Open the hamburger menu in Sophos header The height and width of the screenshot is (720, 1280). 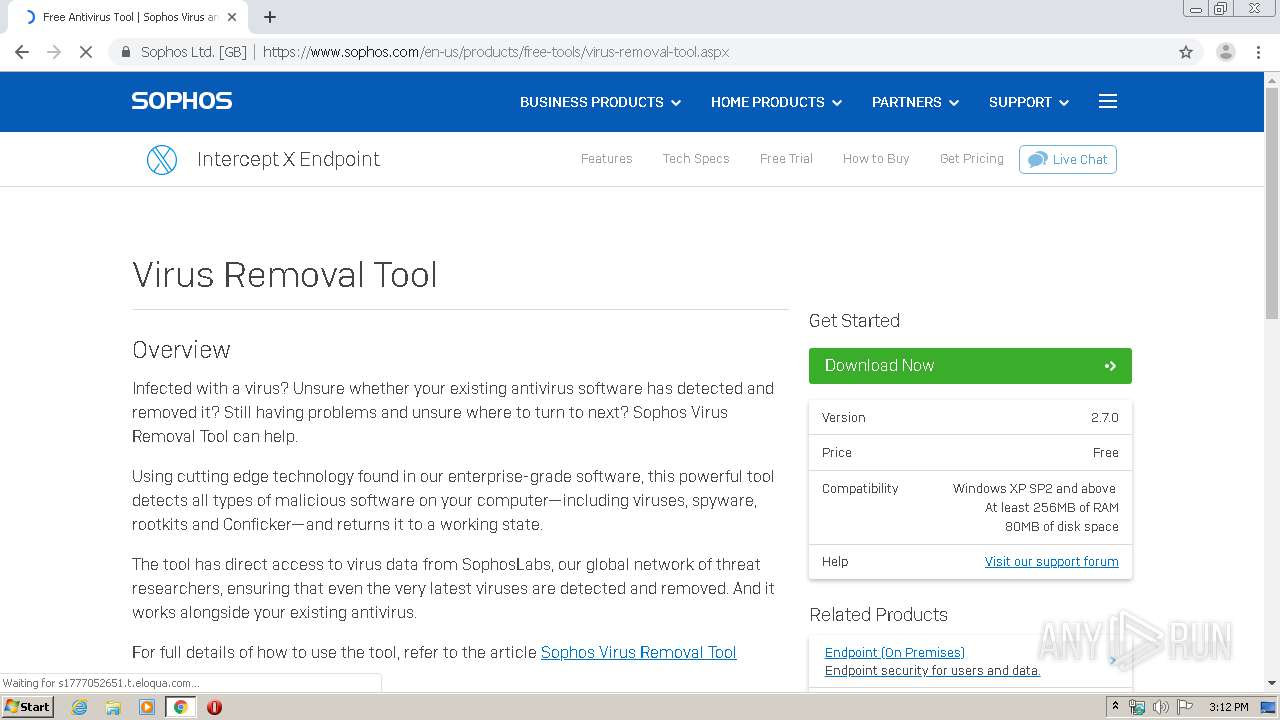[x=1107, y=101]
